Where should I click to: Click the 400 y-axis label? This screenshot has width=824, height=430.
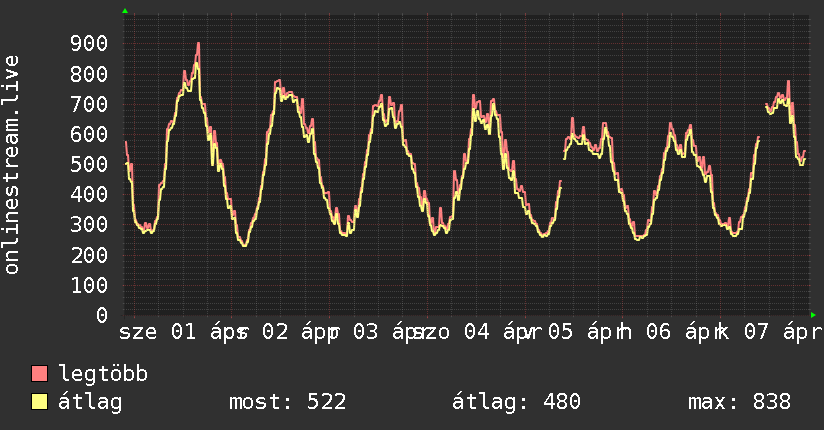tap(89, 194)
